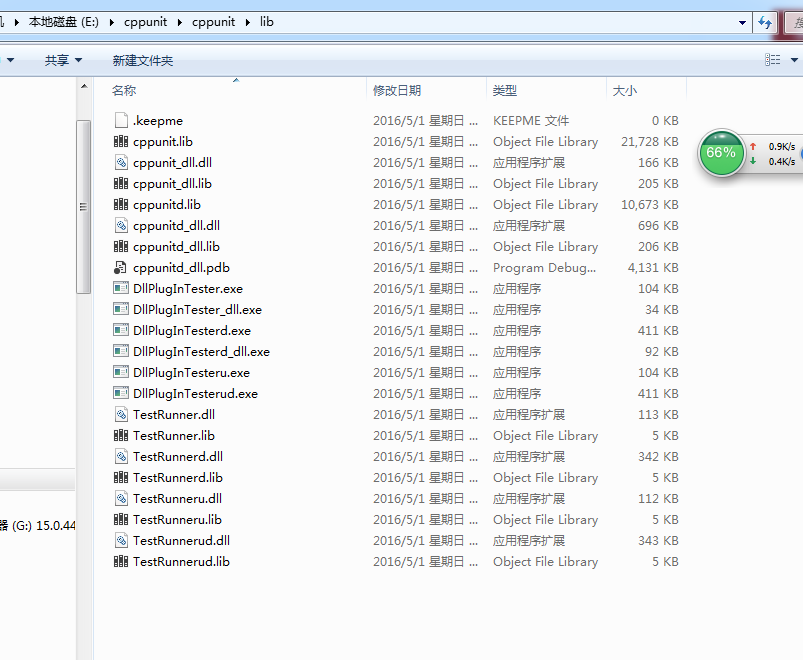Click the KEEPME 文件 type cell

click(531, 120)
